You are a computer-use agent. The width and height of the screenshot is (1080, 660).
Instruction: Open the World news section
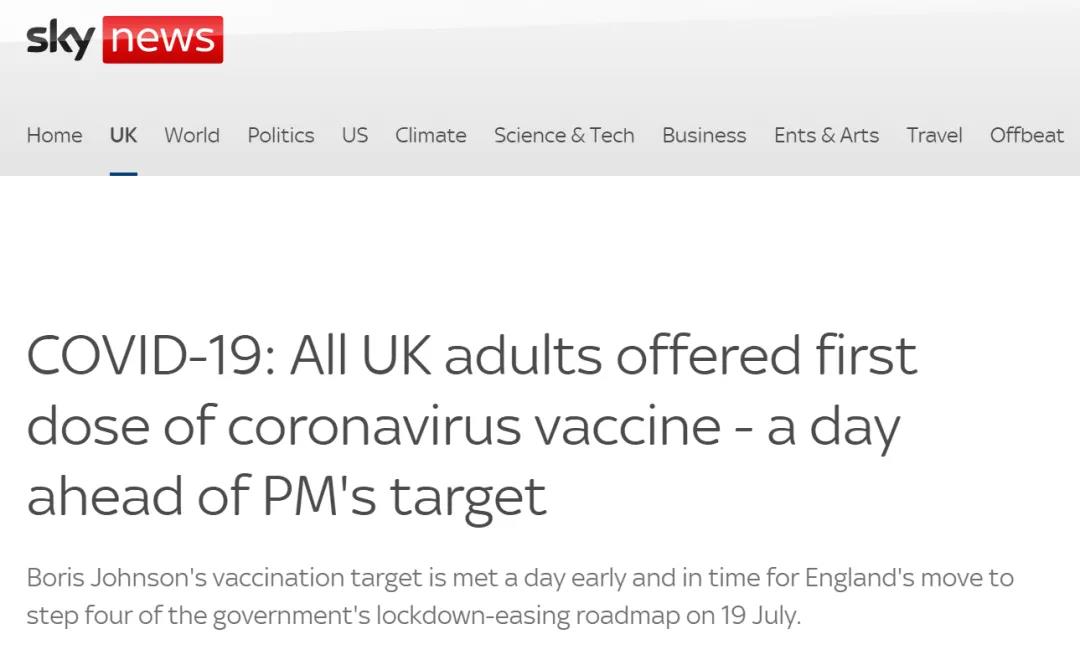click(192, 135)
